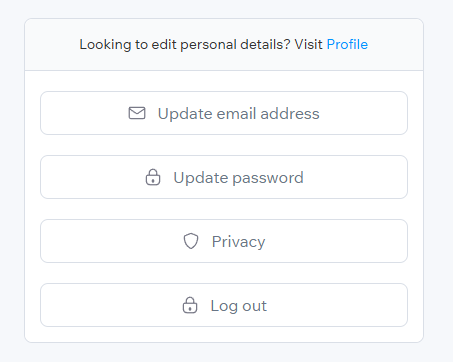Click the word "Privacy"

(239, 242)
